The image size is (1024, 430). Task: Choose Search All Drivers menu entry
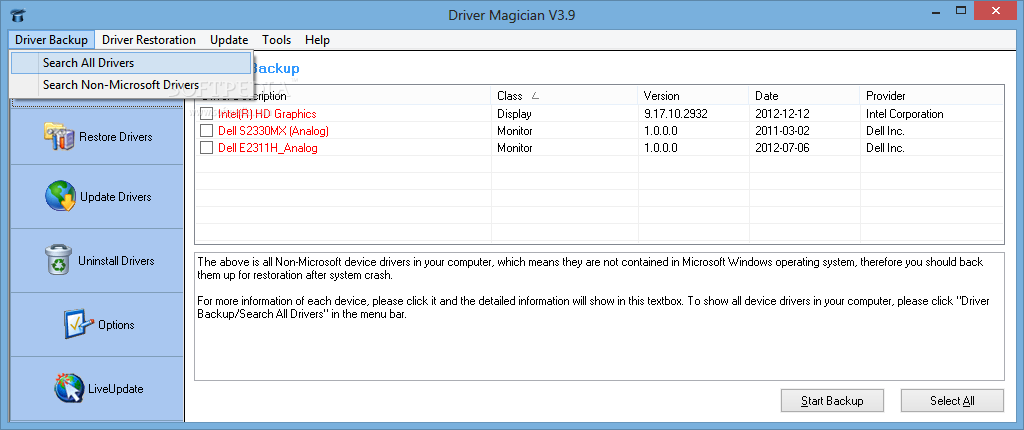(x=131, y=63)
